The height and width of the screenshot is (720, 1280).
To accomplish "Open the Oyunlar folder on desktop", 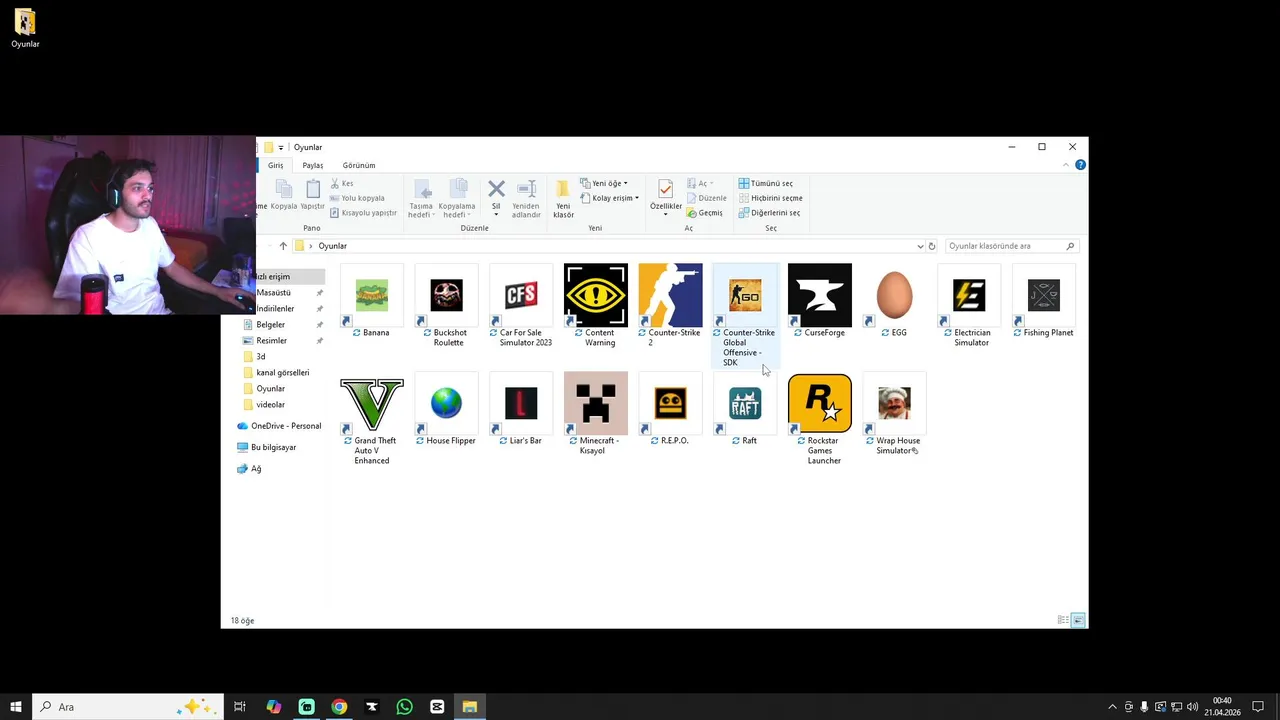I will point(25,28).
